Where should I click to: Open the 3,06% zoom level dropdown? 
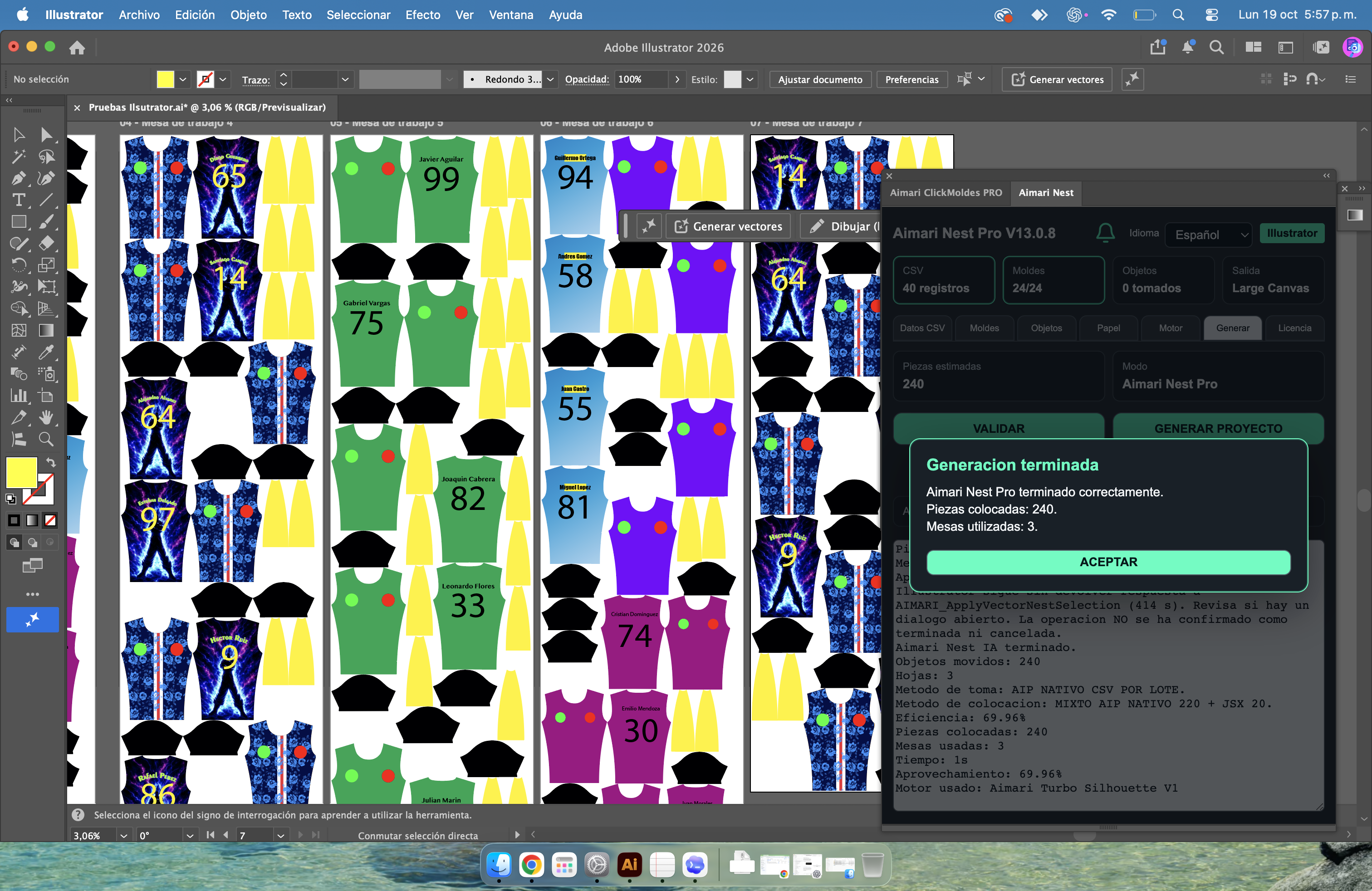(x=123, y=835)
